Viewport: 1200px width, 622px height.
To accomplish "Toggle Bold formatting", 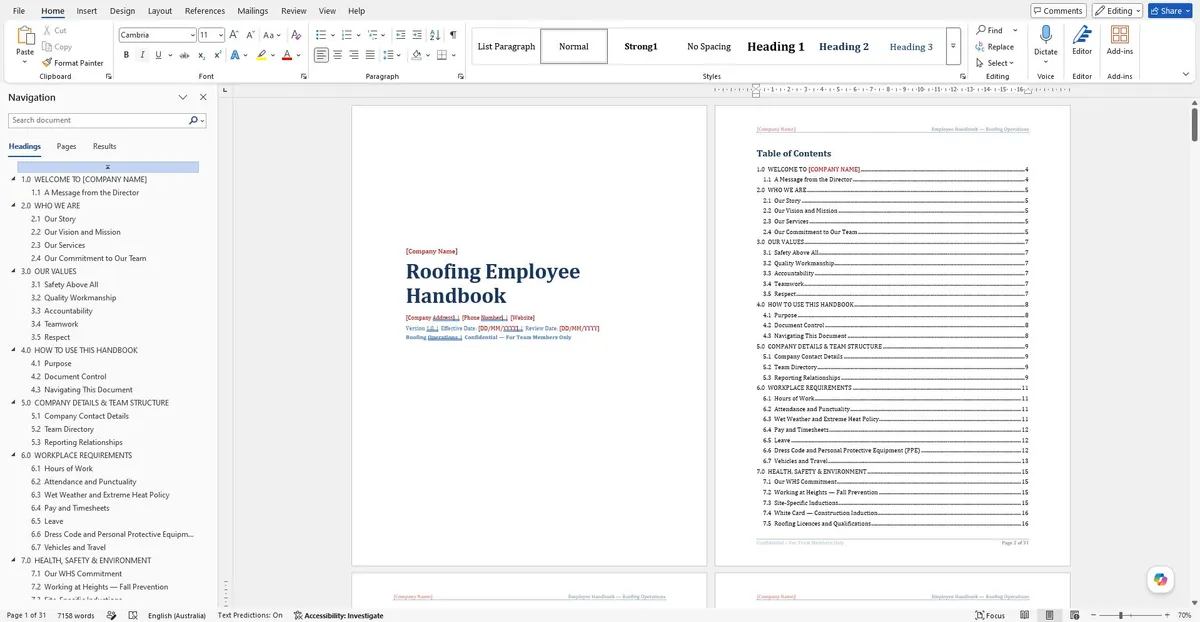I will coord(126,55).
